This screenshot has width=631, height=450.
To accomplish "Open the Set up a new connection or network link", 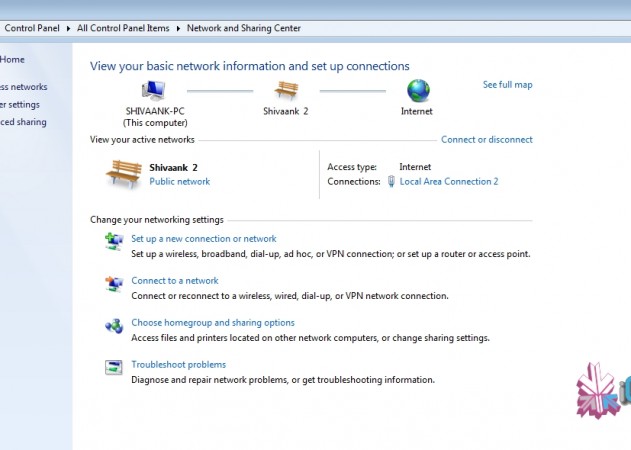I will click(x=204, y=239).
